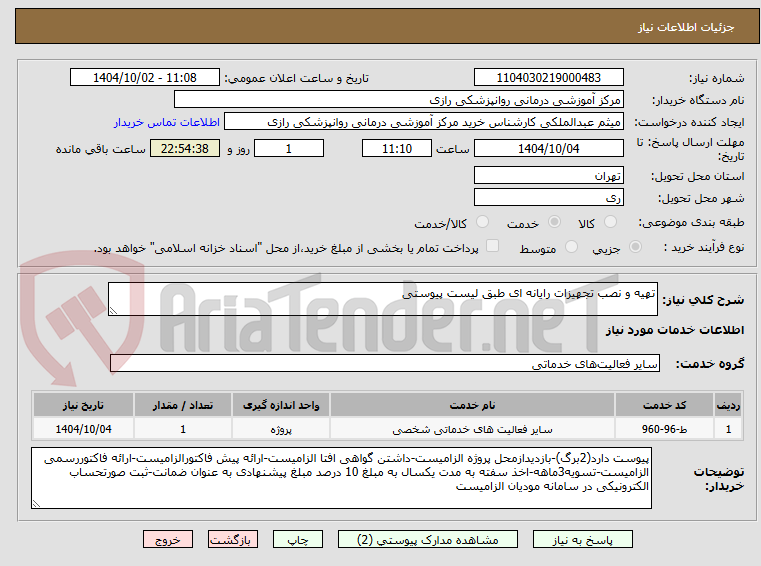The width and height of the screenshot is (761, 566).
Task: Click the announcement date field 1404/10/02 - 11:08
Action: click(145, 78)
